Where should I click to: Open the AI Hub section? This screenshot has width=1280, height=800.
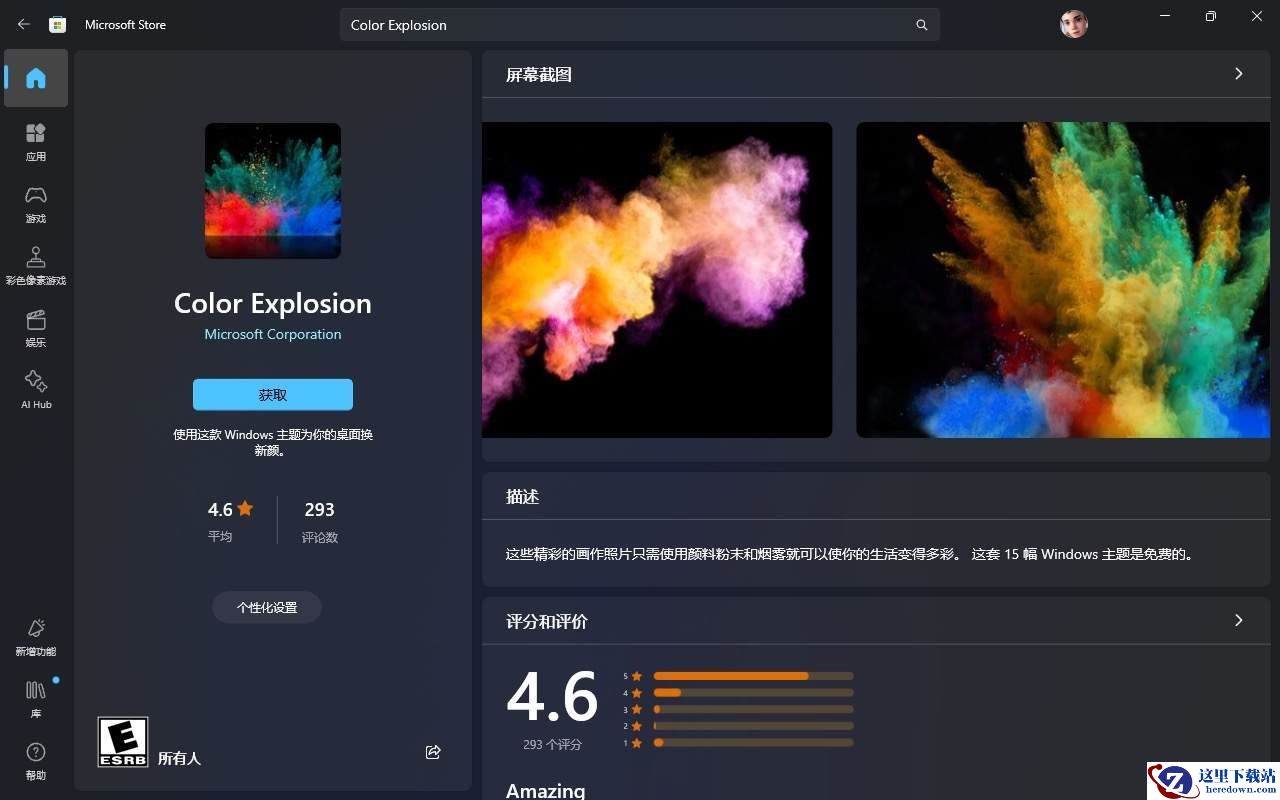[x=36, y=390]
